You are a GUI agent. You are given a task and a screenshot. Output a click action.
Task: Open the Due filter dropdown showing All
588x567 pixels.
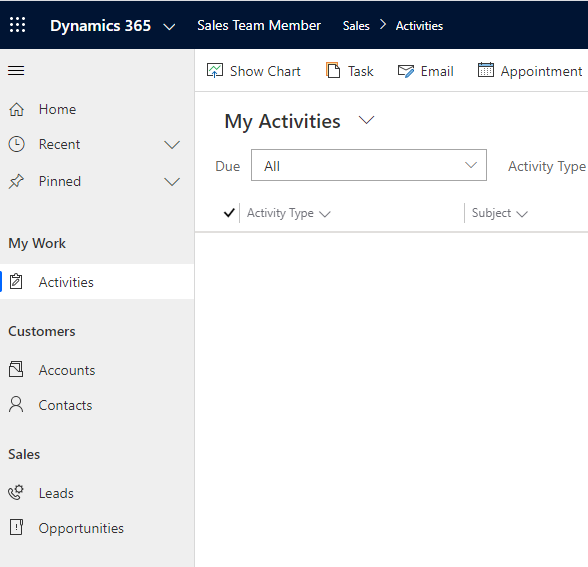pyautogui.click(x=369, y=165)
